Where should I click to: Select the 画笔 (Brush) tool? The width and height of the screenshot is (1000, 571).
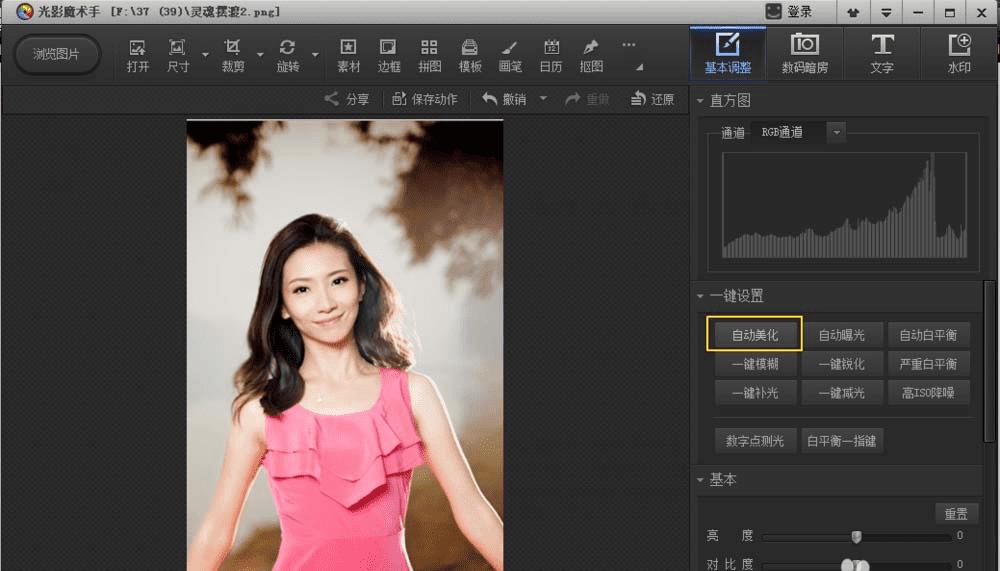510,55
